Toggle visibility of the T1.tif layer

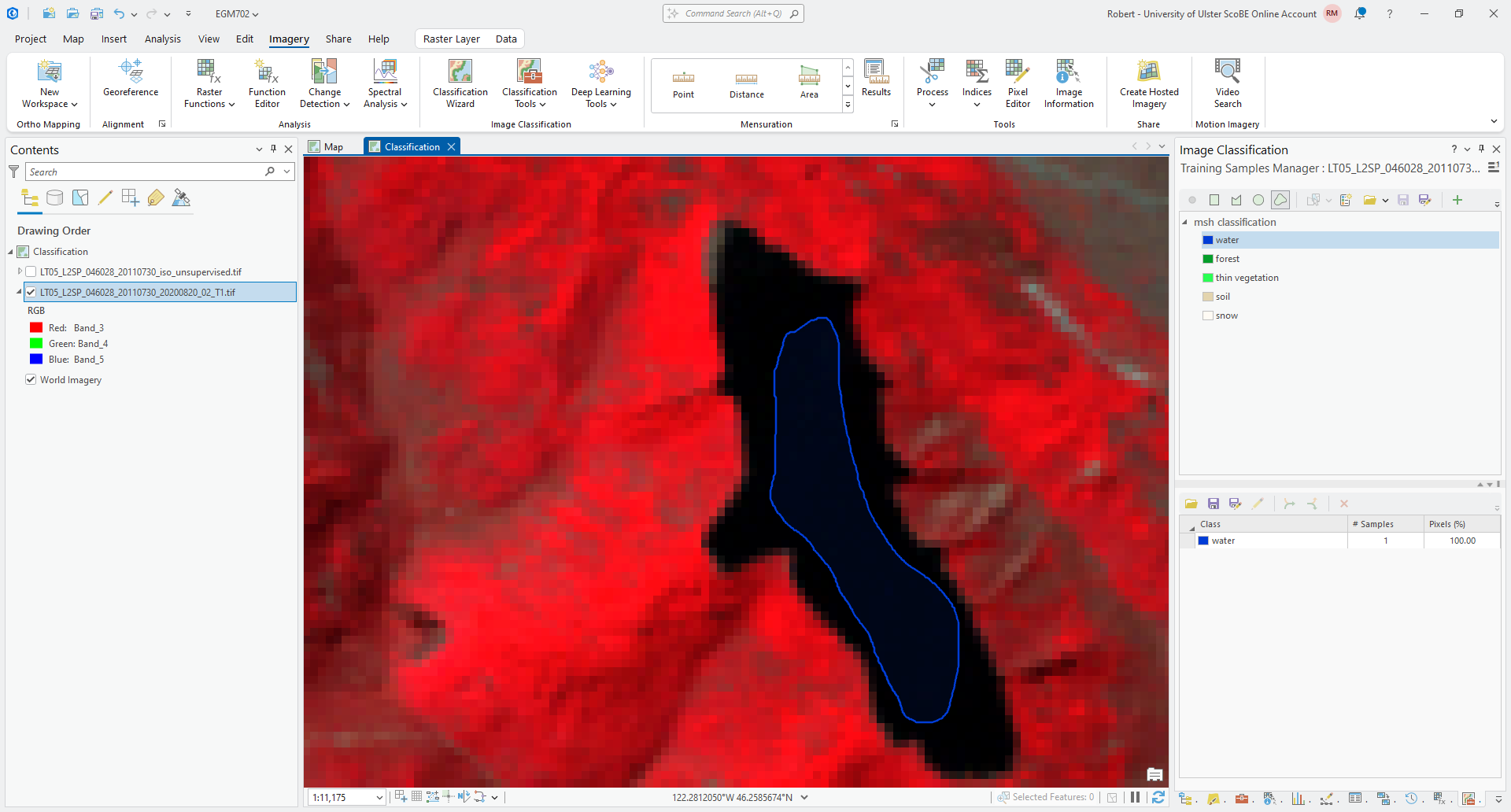point(31,292)
